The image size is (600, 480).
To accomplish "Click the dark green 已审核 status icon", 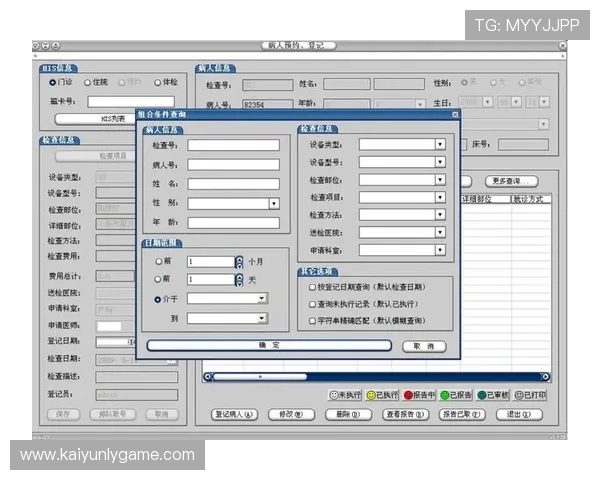I will (x=482, y=395).
